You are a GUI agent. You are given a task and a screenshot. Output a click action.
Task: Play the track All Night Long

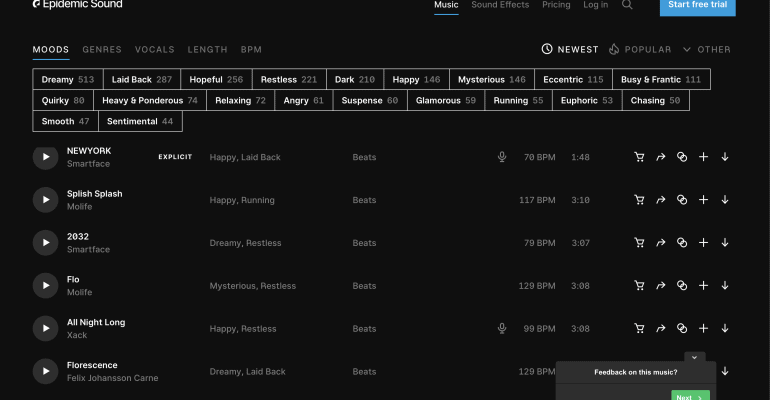pos(46,328)
